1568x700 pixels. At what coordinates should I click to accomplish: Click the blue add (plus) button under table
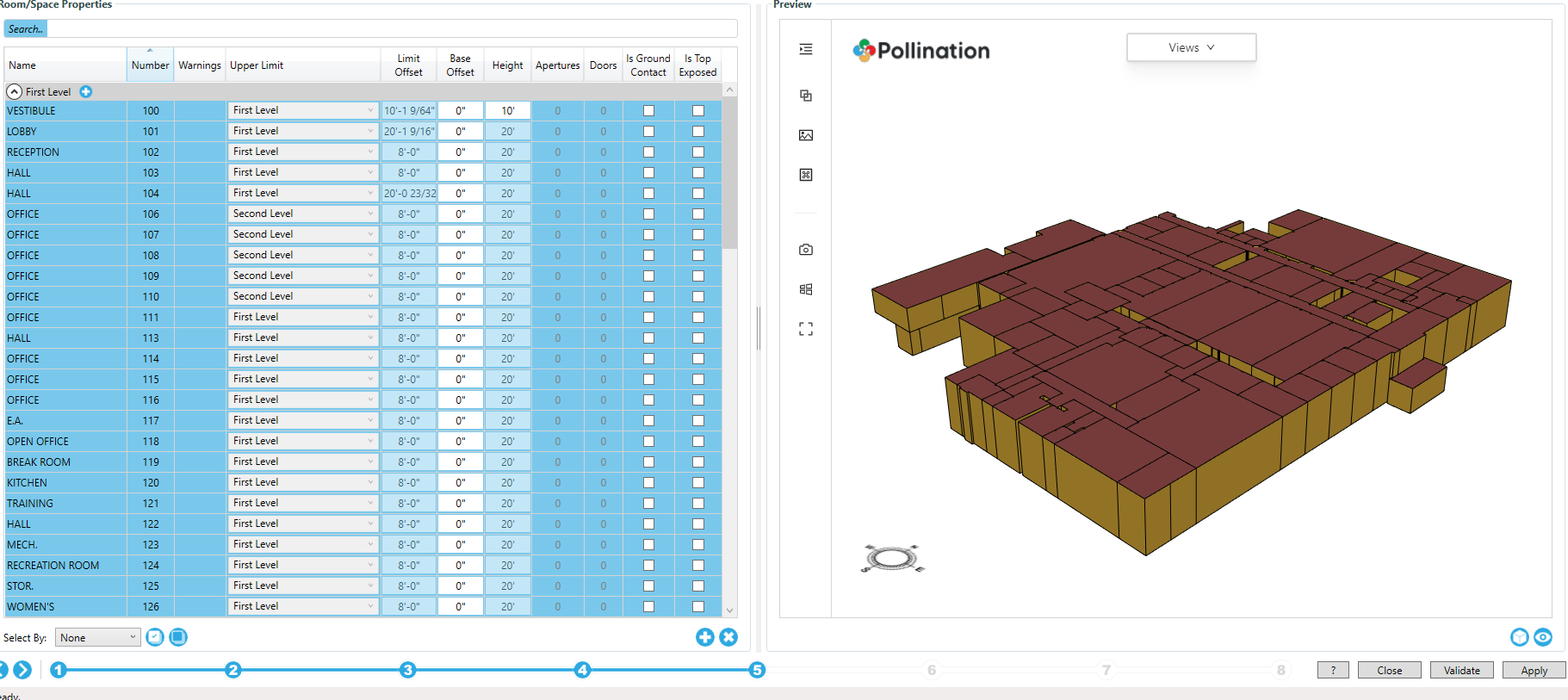(x=705, y=637)
